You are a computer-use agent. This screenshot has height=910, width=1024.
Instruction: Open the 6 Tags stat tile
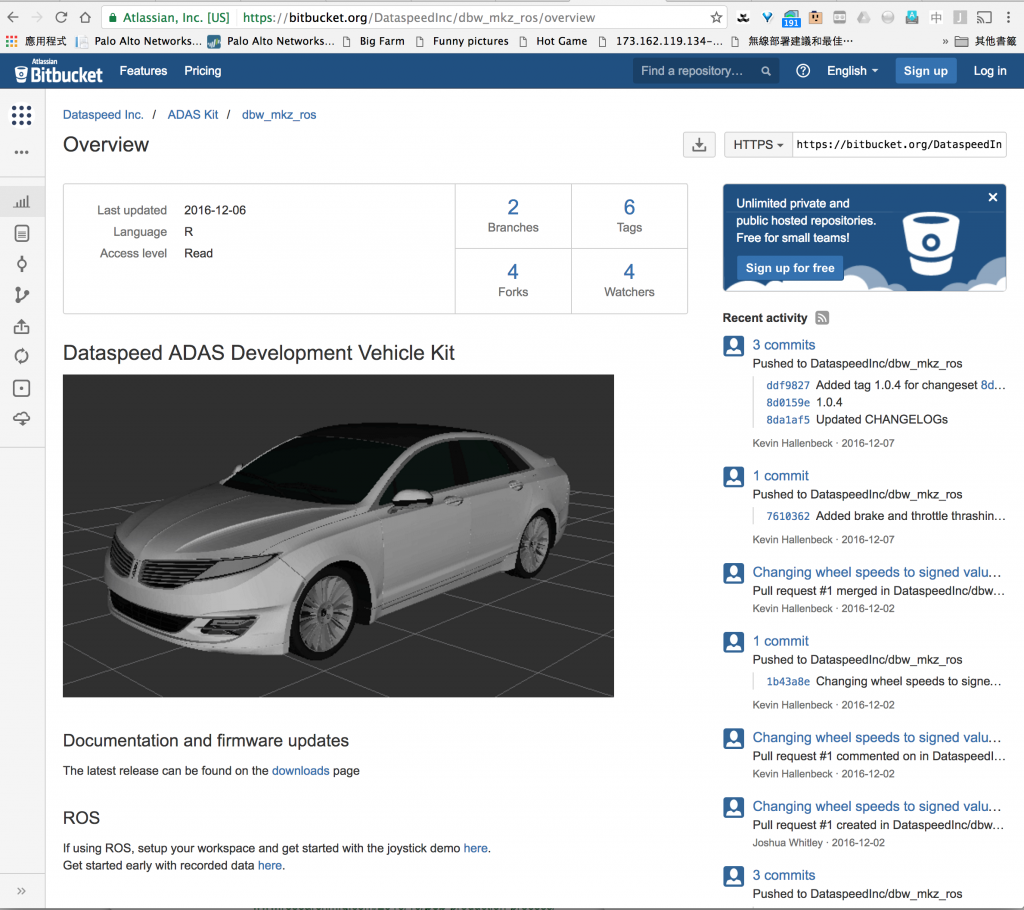[x=629, y=216]
